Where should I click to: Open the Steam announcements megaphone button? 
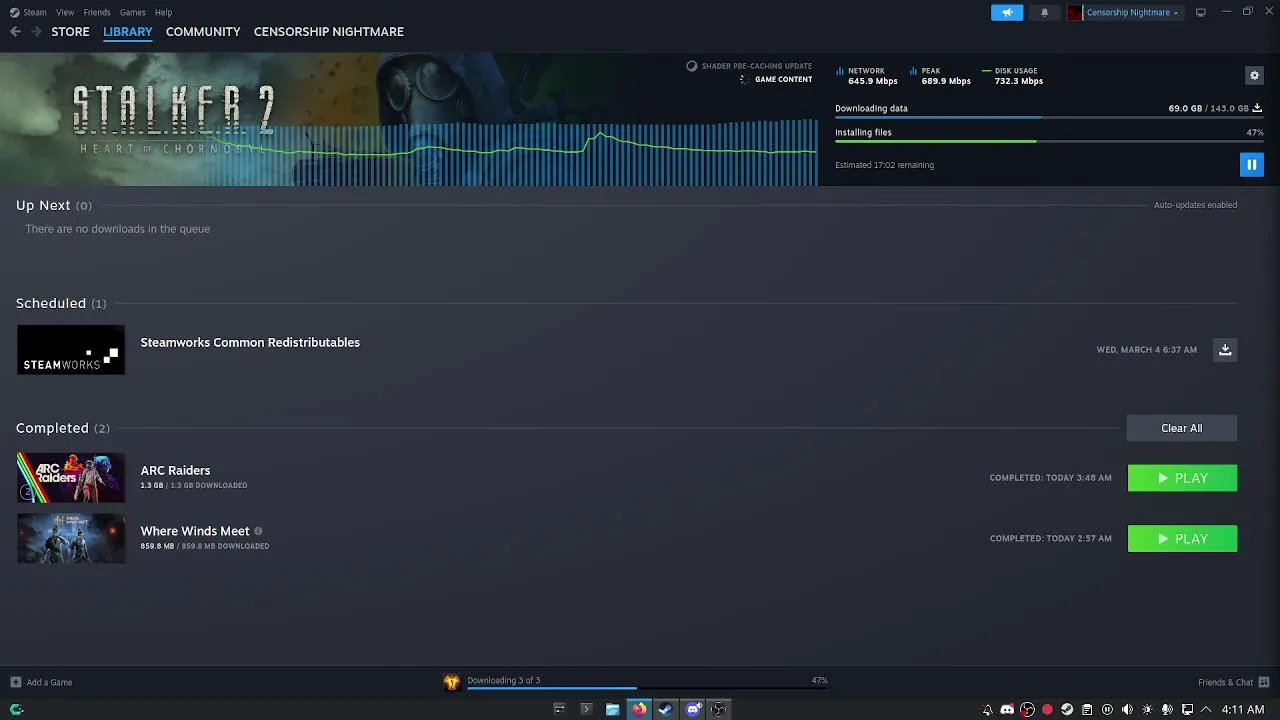pos(1007,12)
